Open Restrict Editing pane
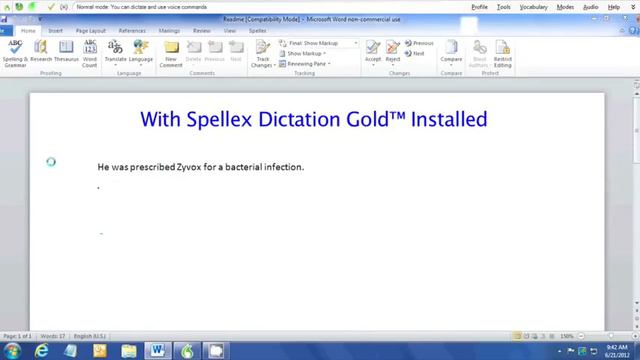 pyautogui.click(x=502, y=53)
